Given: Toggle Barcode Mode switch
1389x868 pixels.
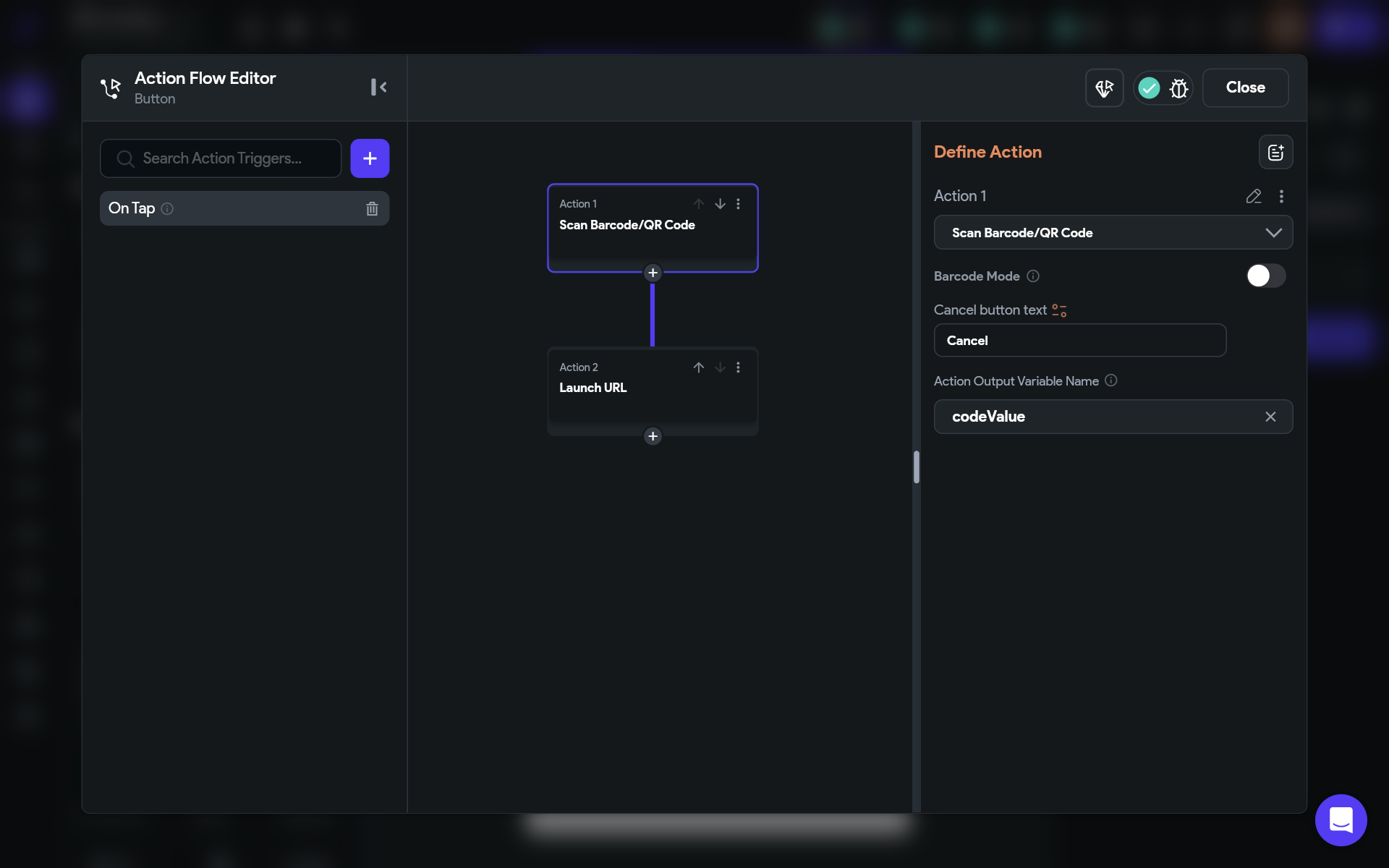Looking at the screenshot, I should click(1265, 276).
